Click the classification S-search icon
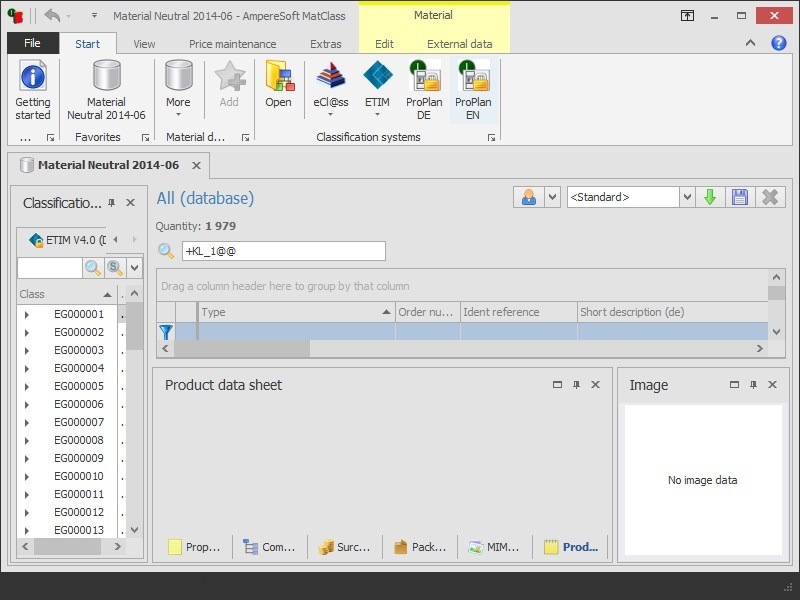The height and width of the screenshot is (600, 800). point(115,267)
